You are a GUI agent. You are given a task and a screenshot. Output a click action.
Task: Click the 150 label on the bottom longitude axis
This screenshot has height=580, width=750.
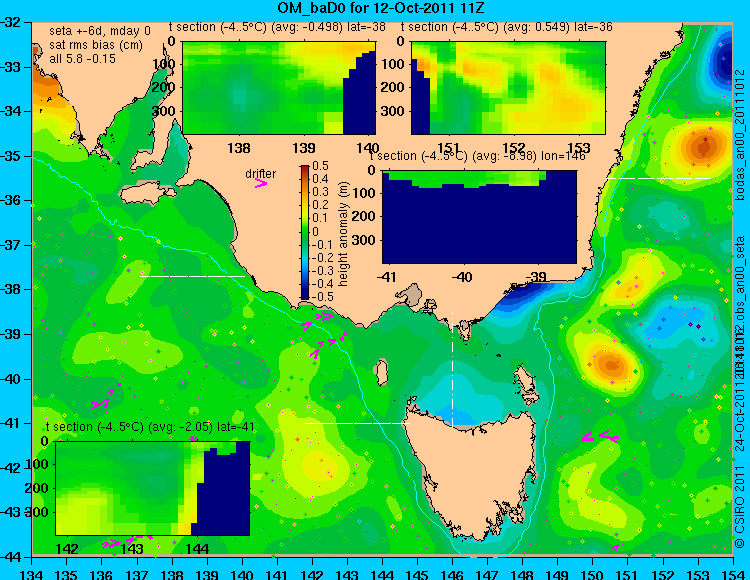[593, 574]
